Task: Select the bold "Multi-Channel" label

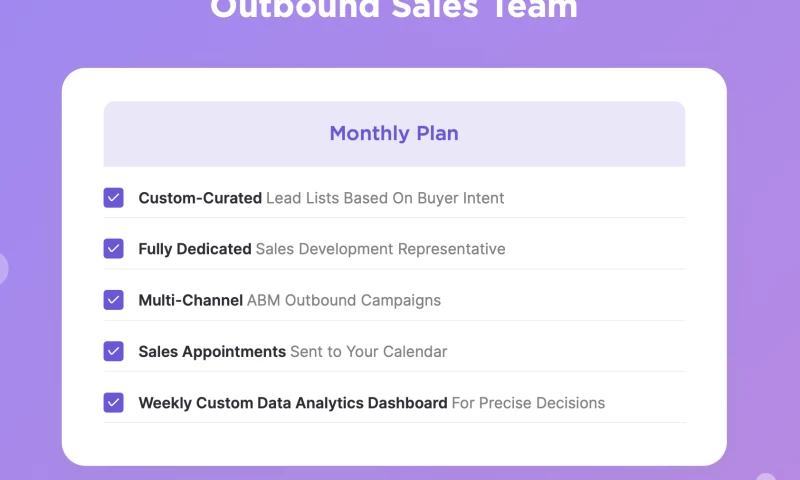Action: point(190,300)
